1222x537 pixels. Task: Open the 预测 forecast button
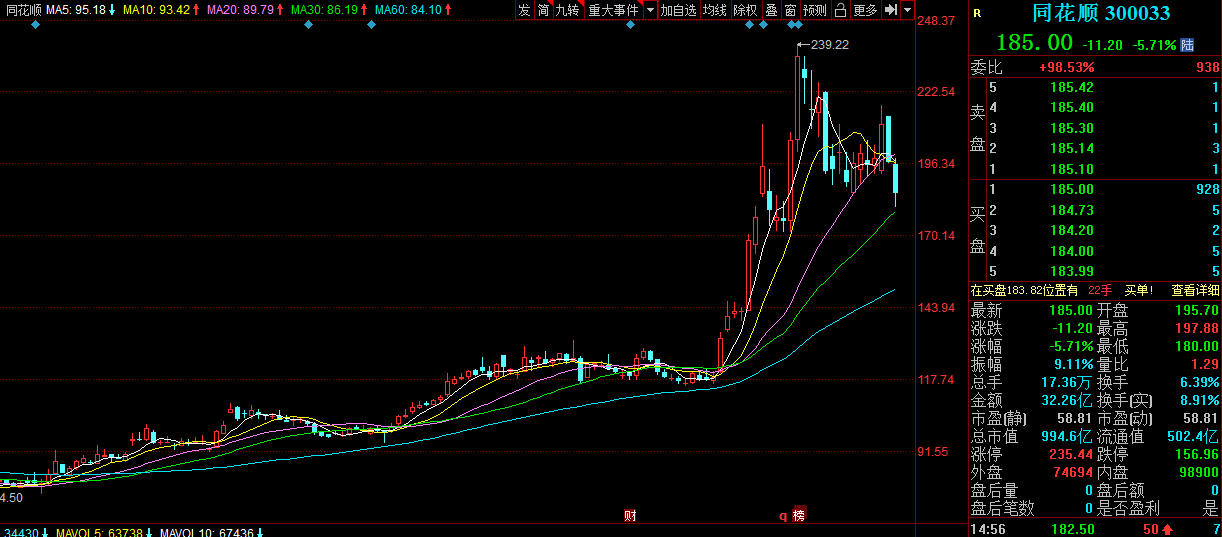(x=815, y=10)
